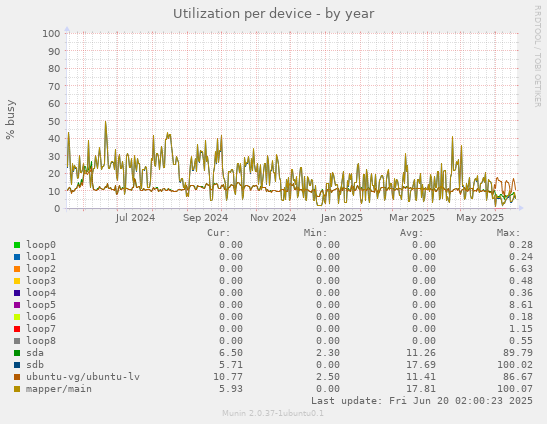The width and height of the screenshot is (547, 424).
Task: Click the Jul 2024 axis label
Action: pyautogui.click(x=135, y=218)
